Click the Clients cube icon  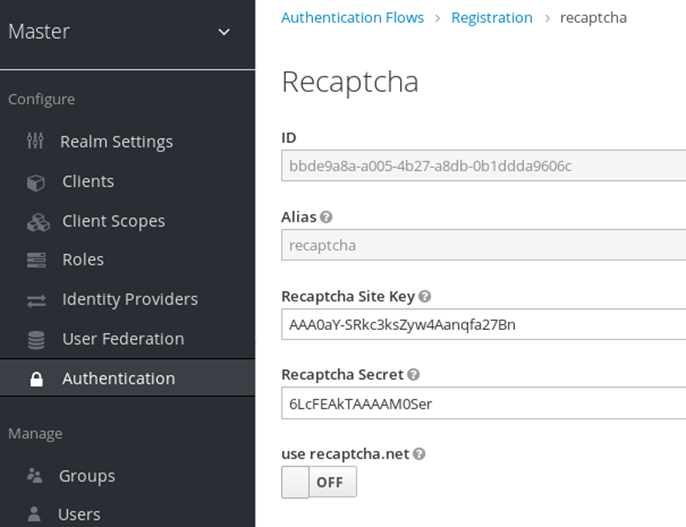35,182
